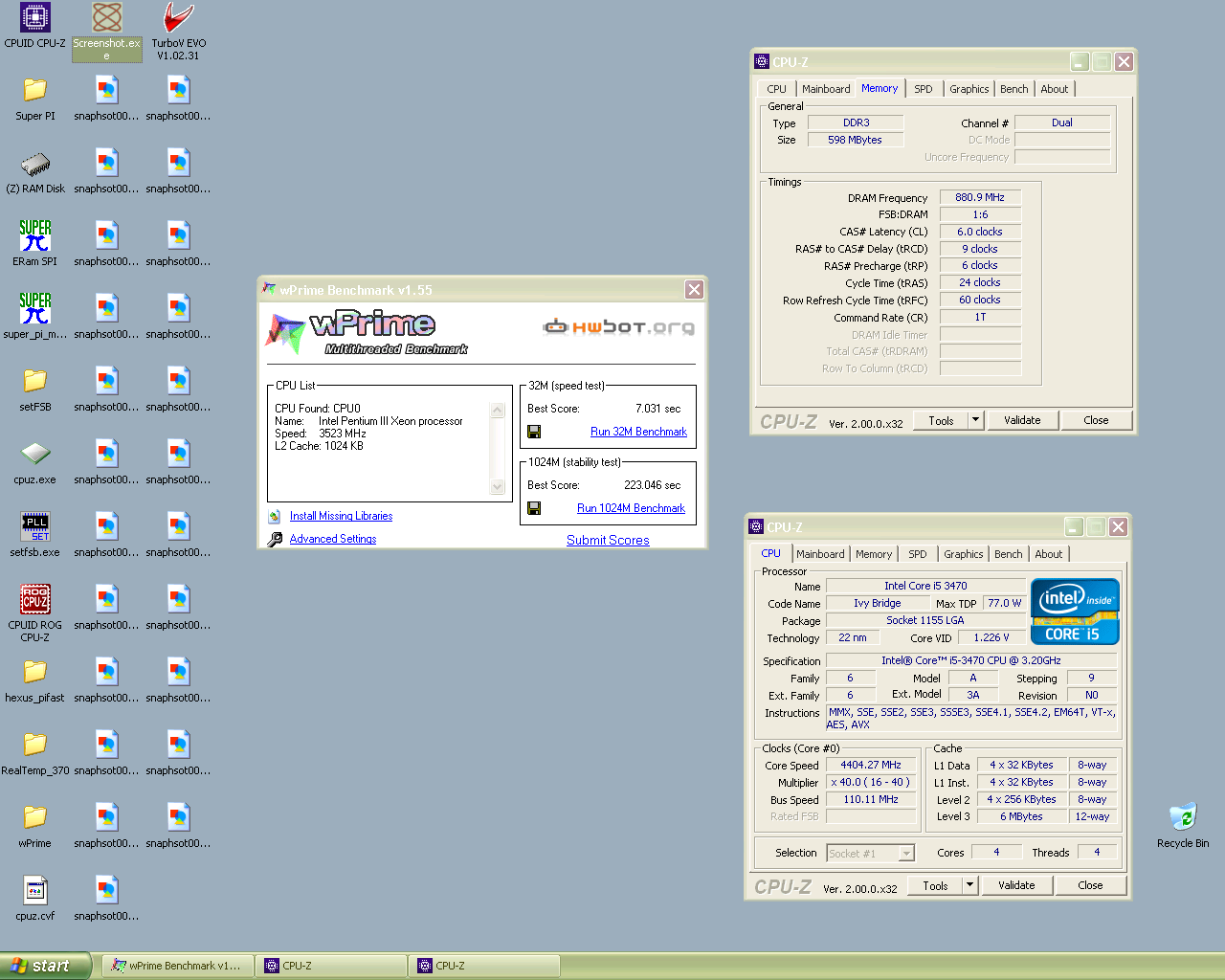Open the Windows start button
The height and width of the screenshot is (980, 1225).
45,966
